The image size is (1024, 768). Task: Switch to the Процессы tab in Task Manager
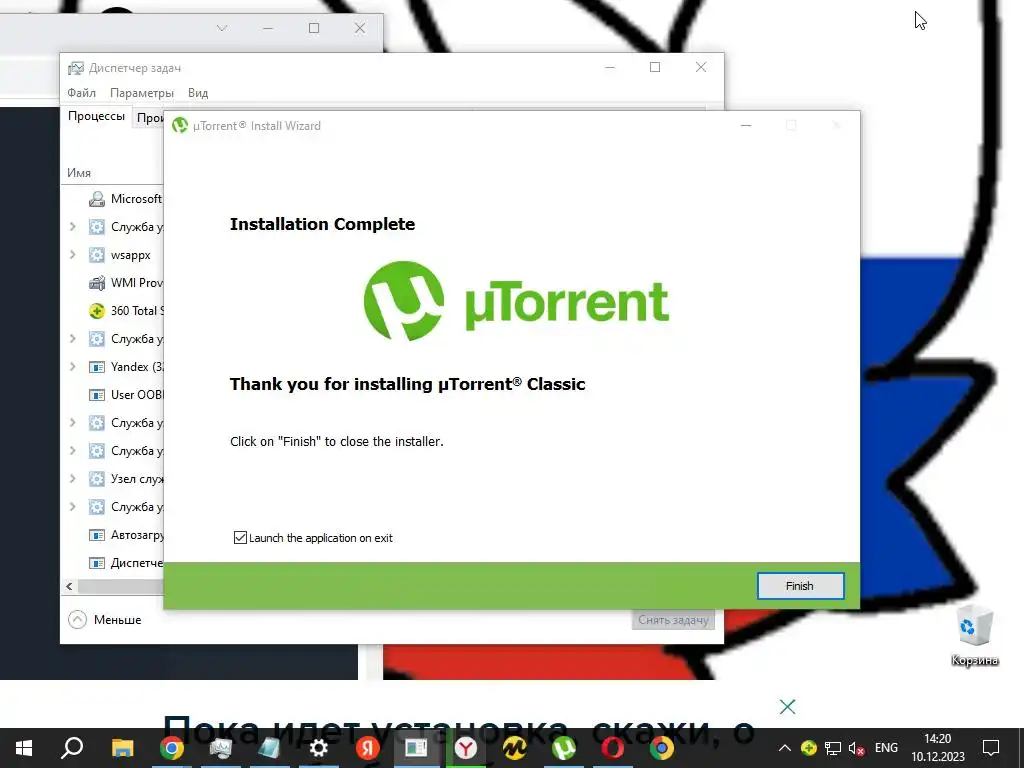(x=96, y=116)
